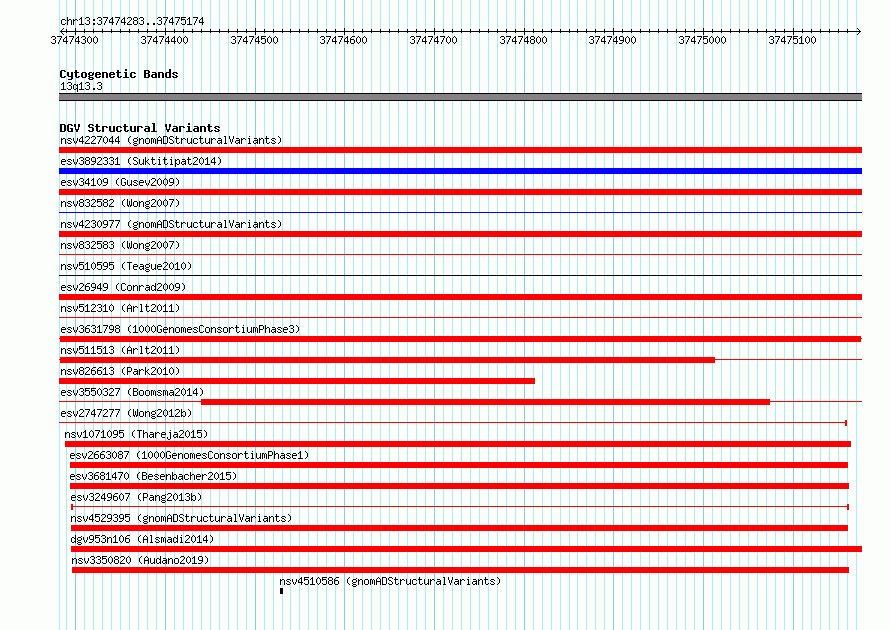Click the black nsv510595 Teague2010 line
This screenshot has height=630, width=890.
[460, 276]
